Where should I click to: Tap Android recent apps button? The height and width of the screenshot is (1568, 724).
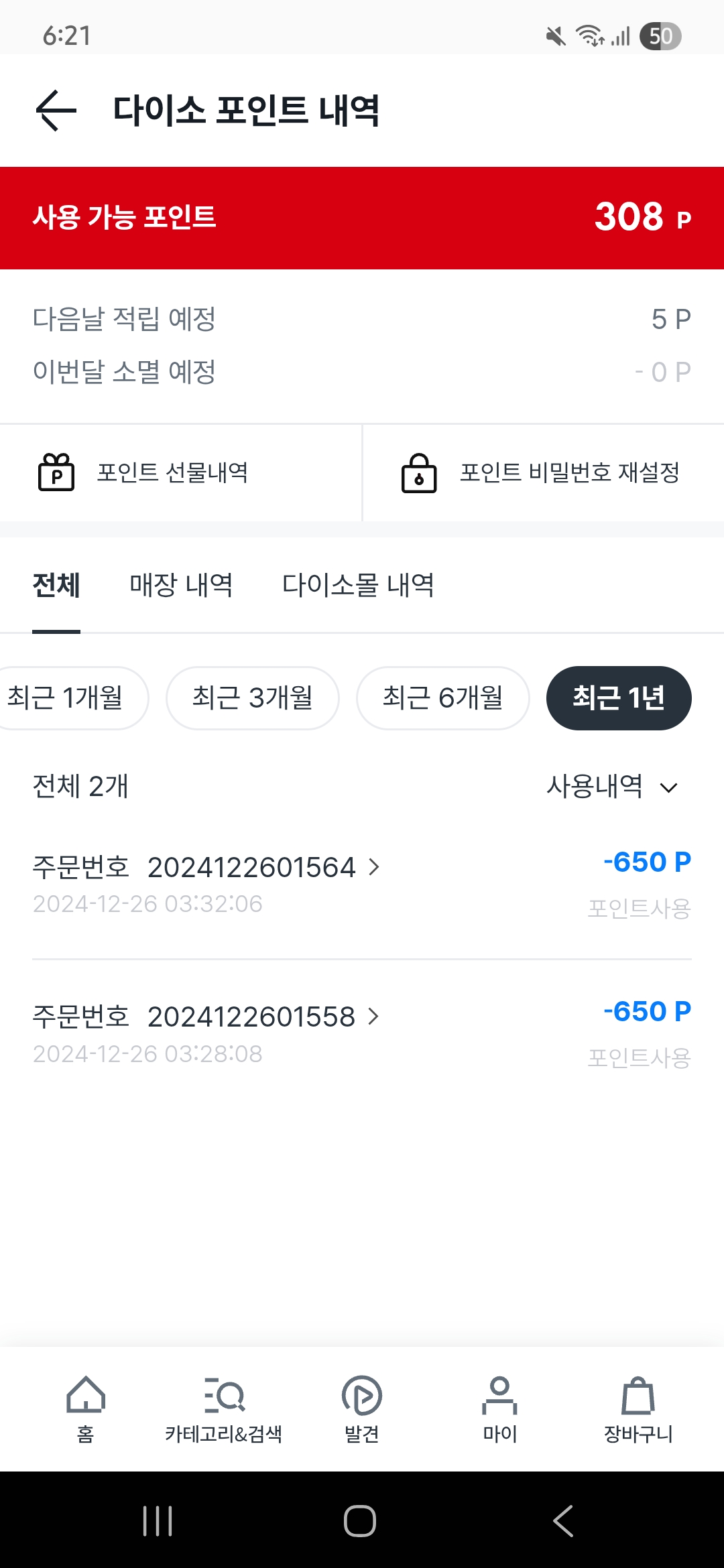point(158,1520)
